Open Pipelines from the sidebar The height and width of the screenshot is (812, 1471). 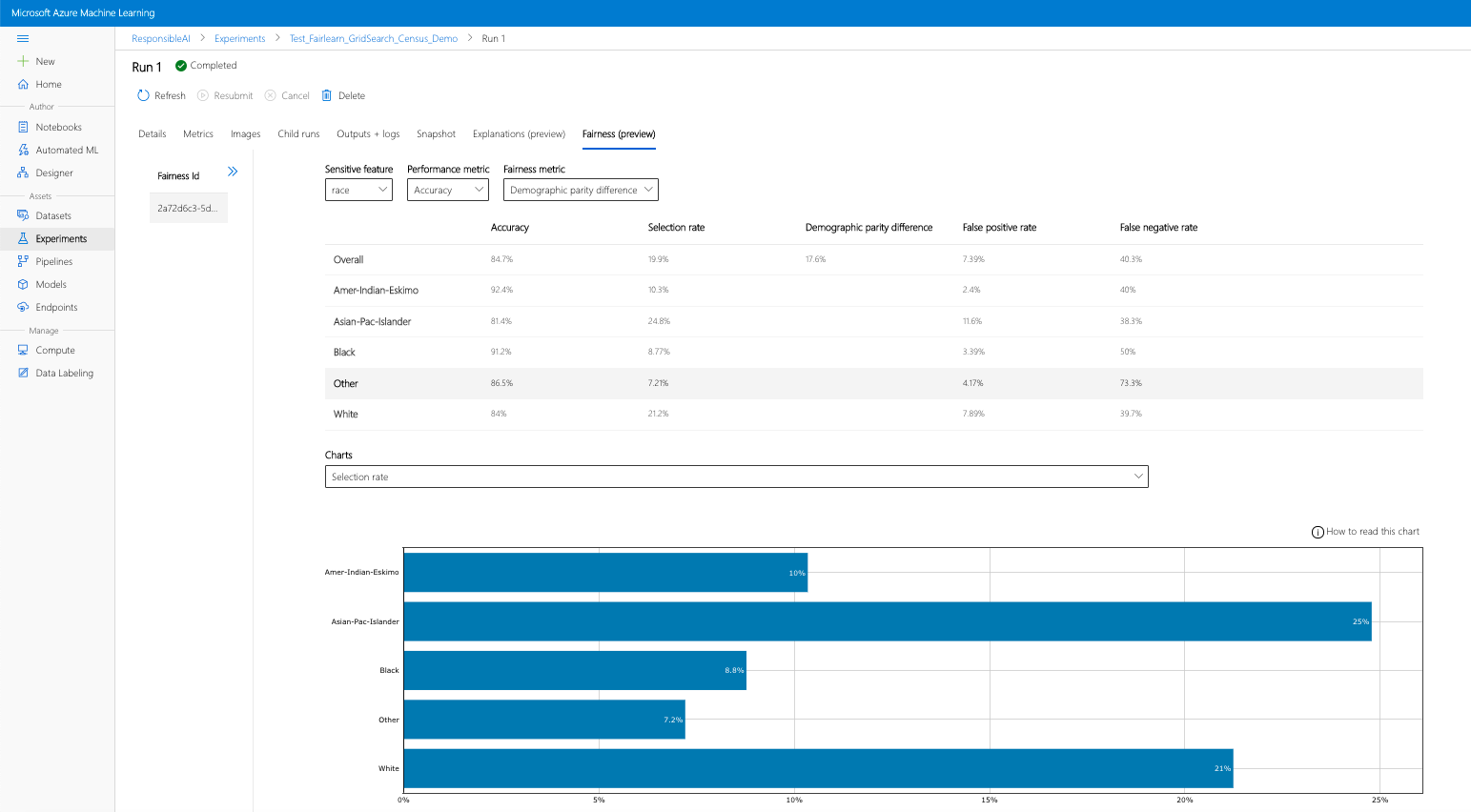(54, 261)
